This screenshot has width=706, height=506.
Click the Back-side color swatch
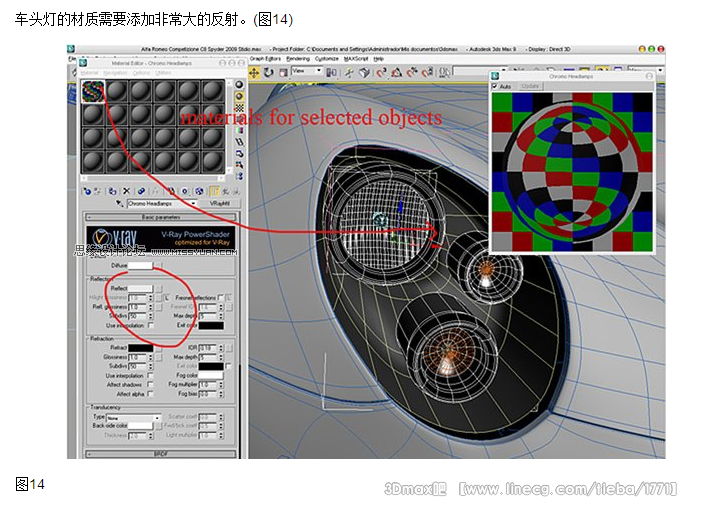140,425
